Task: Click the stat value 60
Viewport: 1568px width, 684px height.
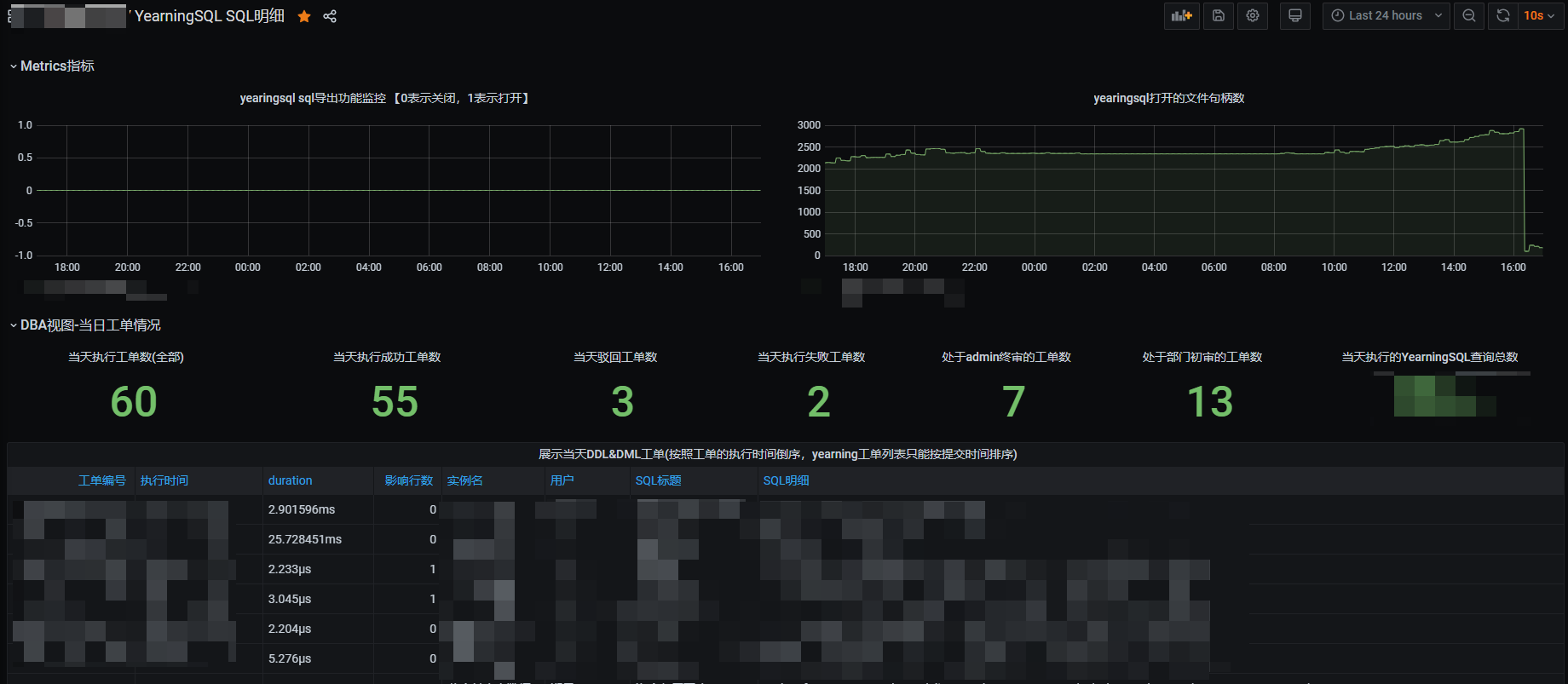Action: (134, 402)
